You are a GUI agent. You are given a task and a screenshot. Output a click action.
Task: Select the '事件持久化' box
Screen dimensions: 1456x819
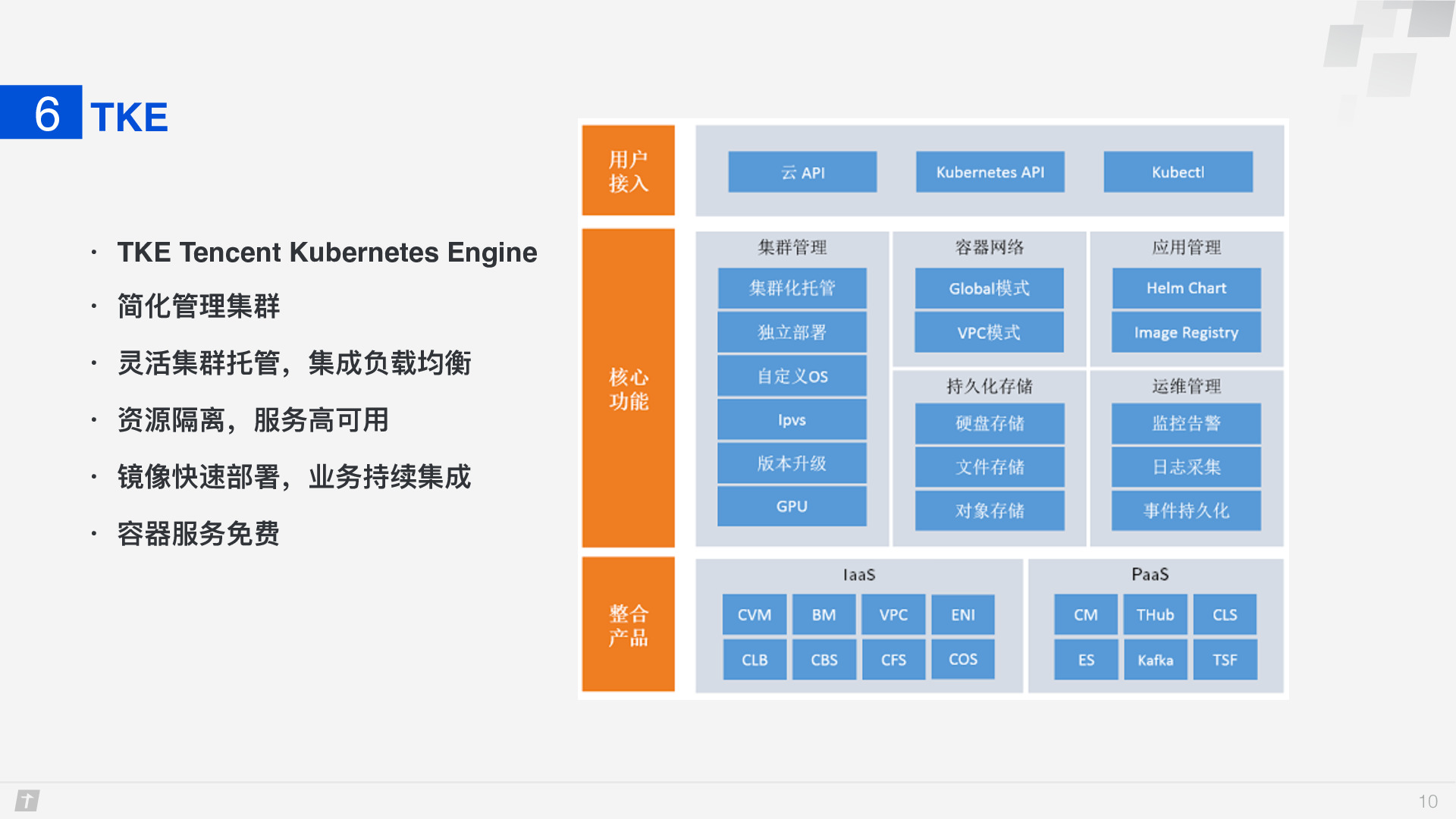tap(1186, 510)
